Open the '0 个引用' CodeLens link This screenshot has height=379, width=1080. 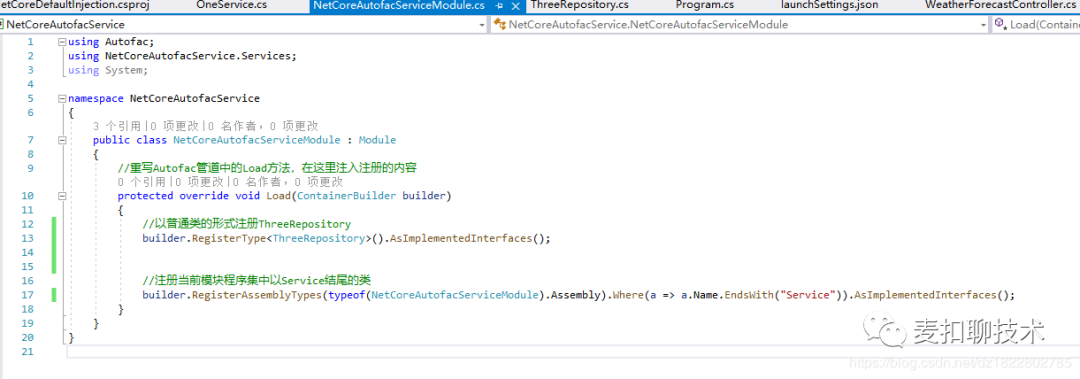coord(143,182)
